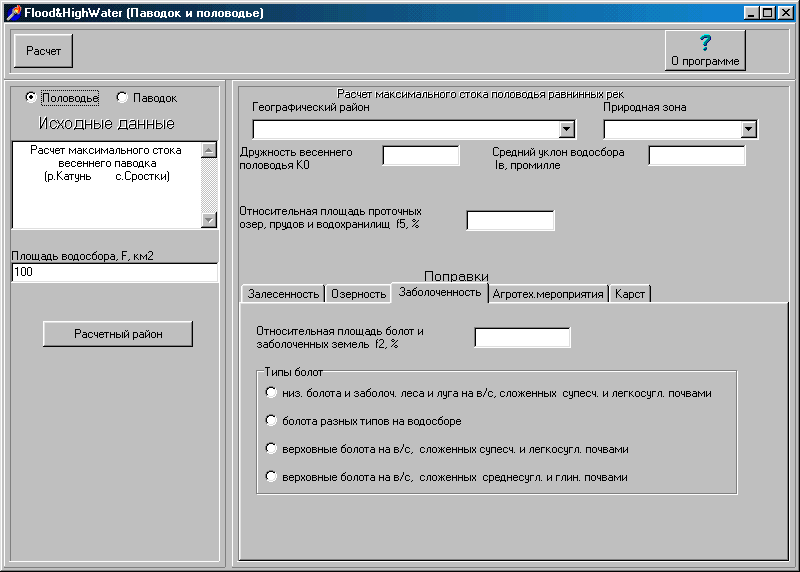Click the question mark 'О программе' icon

pyautogui.click(x=705, y=43)
